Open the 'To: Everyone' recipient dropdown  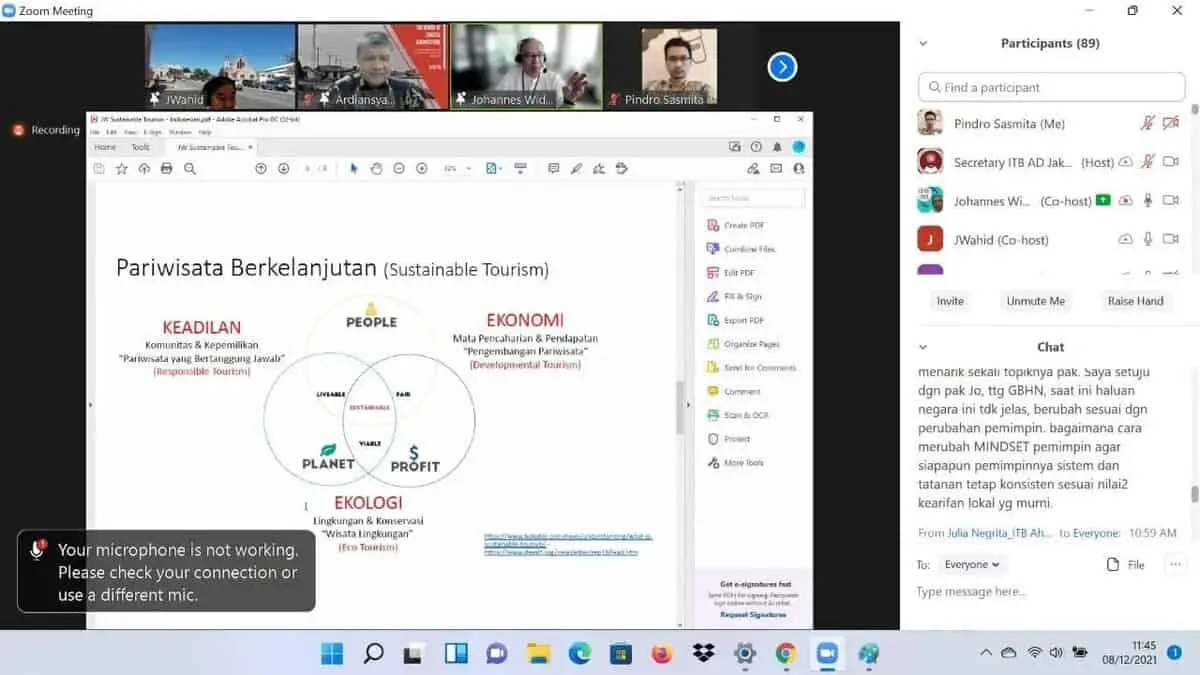tap(973, 565)
